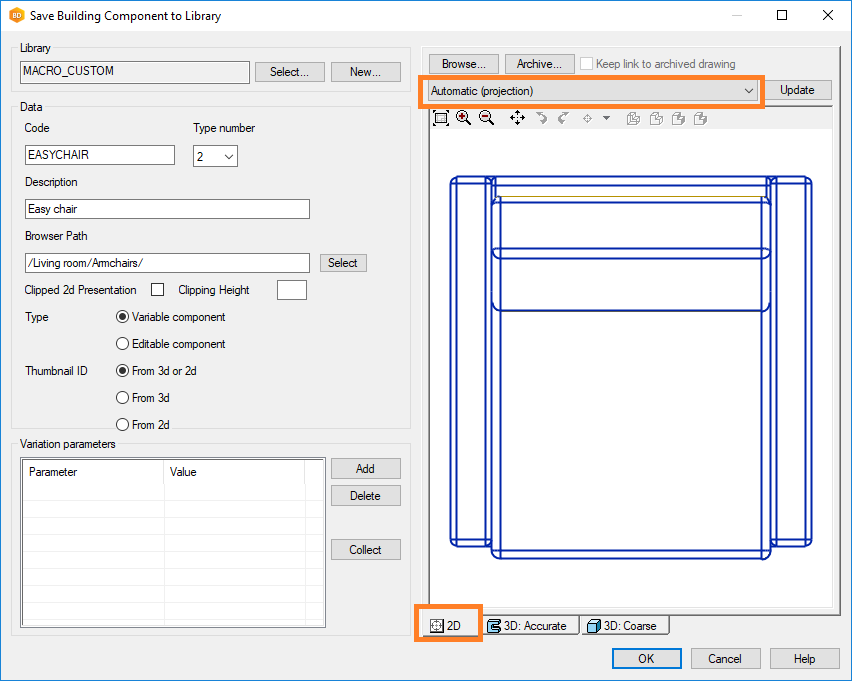852x681 pixels.
Task: Click the Description text field
Action: click(x=167, y=209)
